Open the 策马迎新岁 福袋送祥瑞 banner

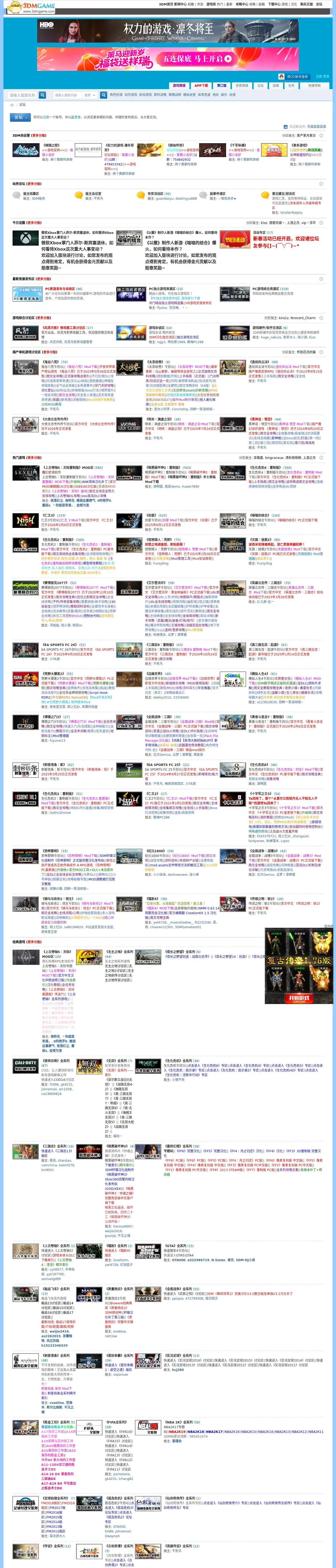coord(168,60)
